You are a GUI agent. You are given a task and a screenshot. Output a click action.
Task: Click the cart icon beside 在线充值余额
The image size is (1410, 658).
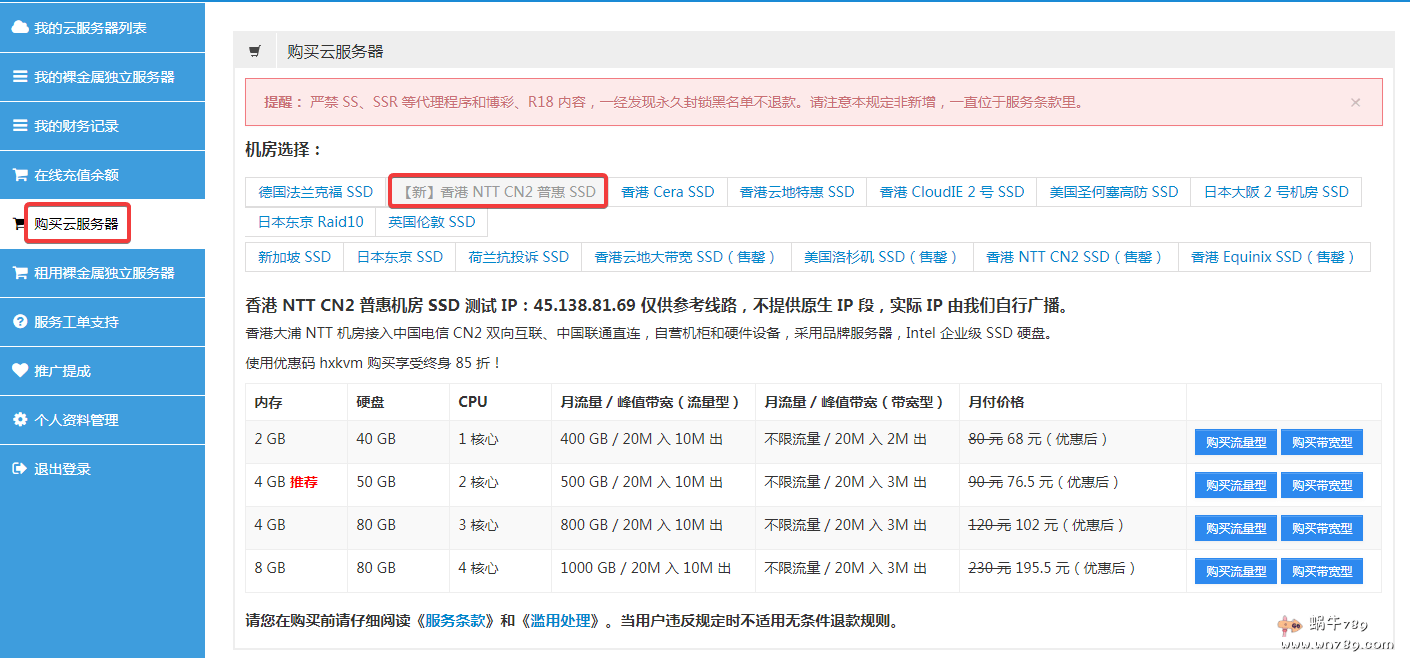(x=20, y=175)
